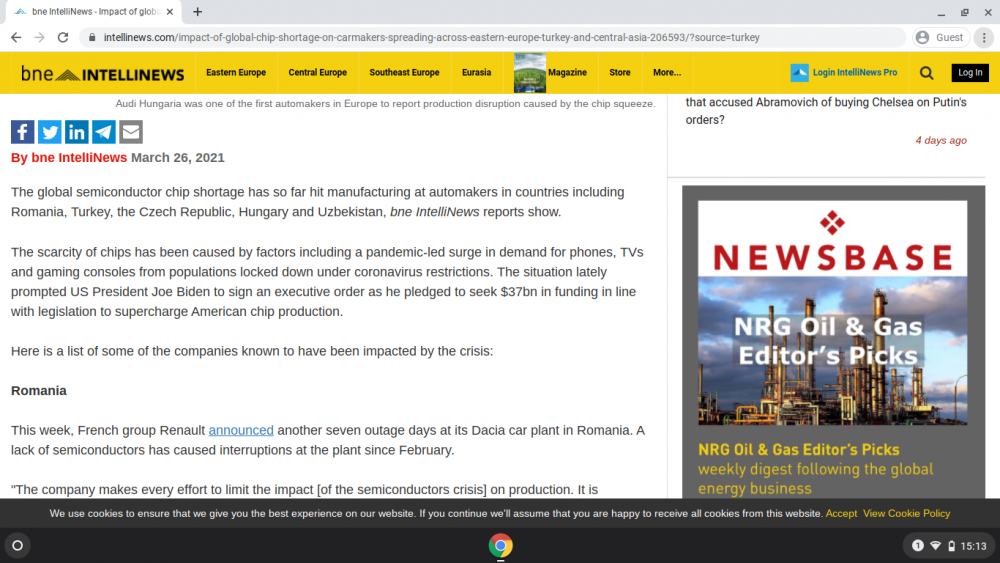This screenshot has height=563, width=1000.
Task: Click the bne IntelliNews logo
Action: coord(102,73)
